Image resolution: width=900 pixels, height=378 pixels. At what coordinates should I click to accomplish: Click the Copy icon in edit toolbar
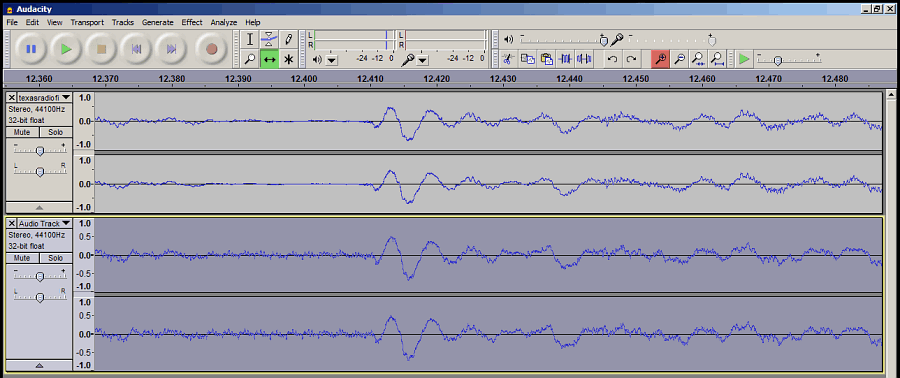[x=527, y=59]
